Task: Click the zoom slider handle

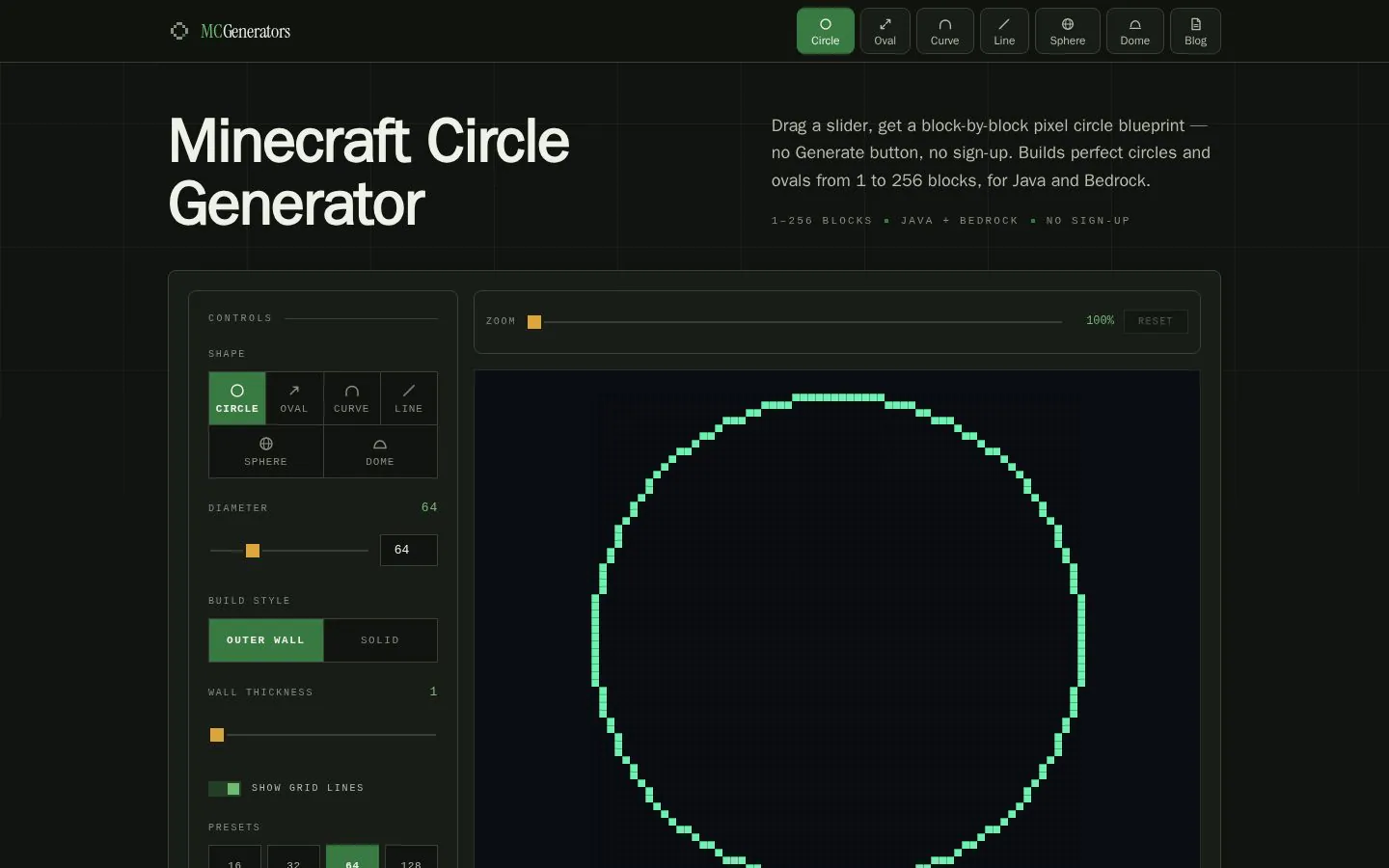Action: point(534,322)
